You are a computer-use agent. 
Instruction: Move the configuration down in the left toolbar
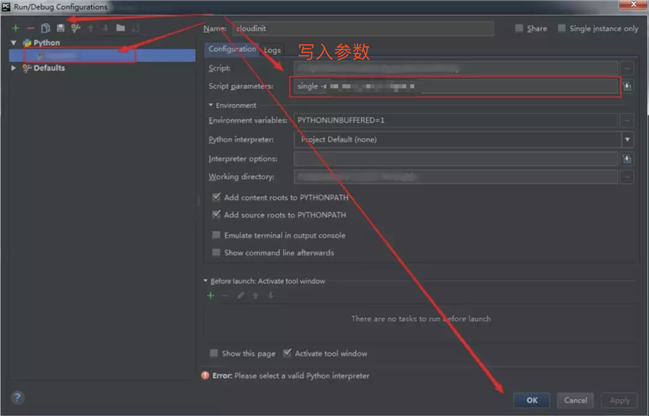point(106,28)
